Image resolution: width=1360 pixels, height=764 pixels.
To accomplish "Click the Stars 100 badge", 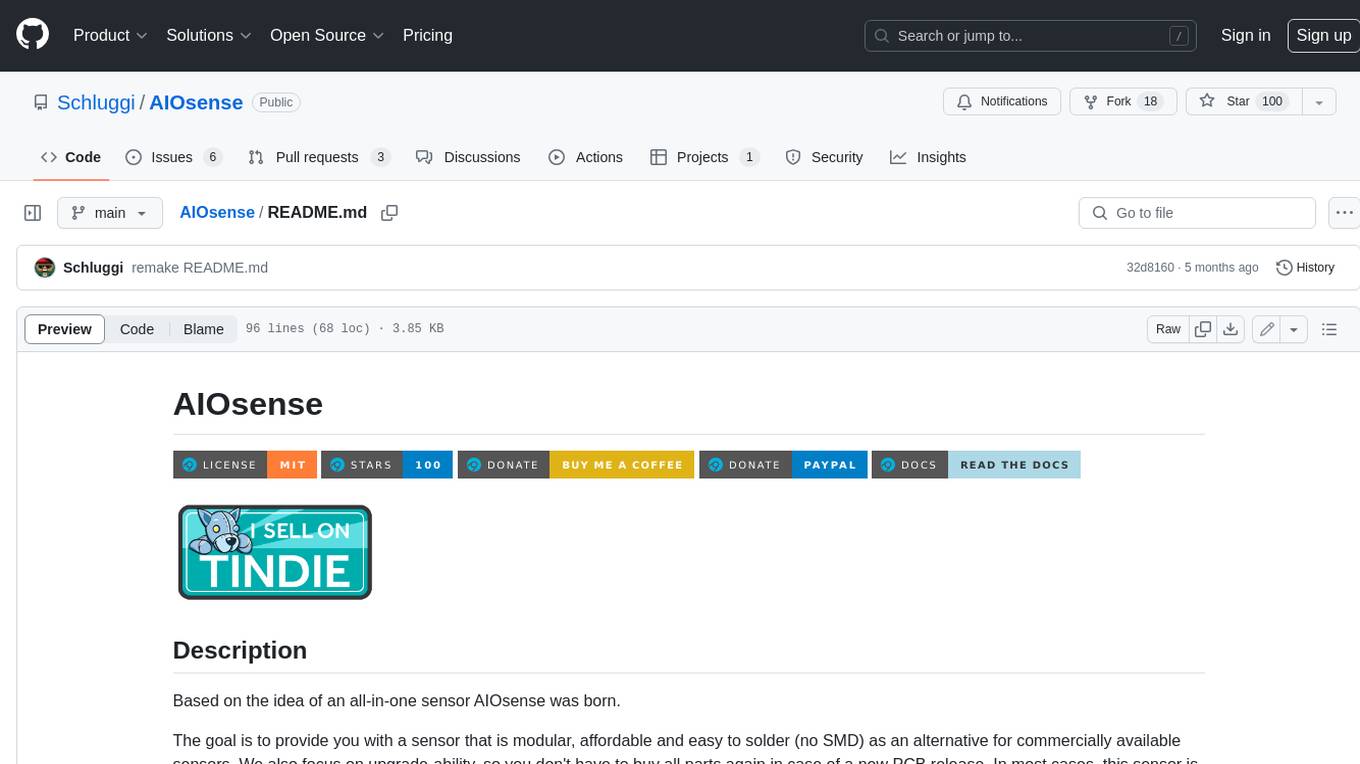I will click(387, 465).
